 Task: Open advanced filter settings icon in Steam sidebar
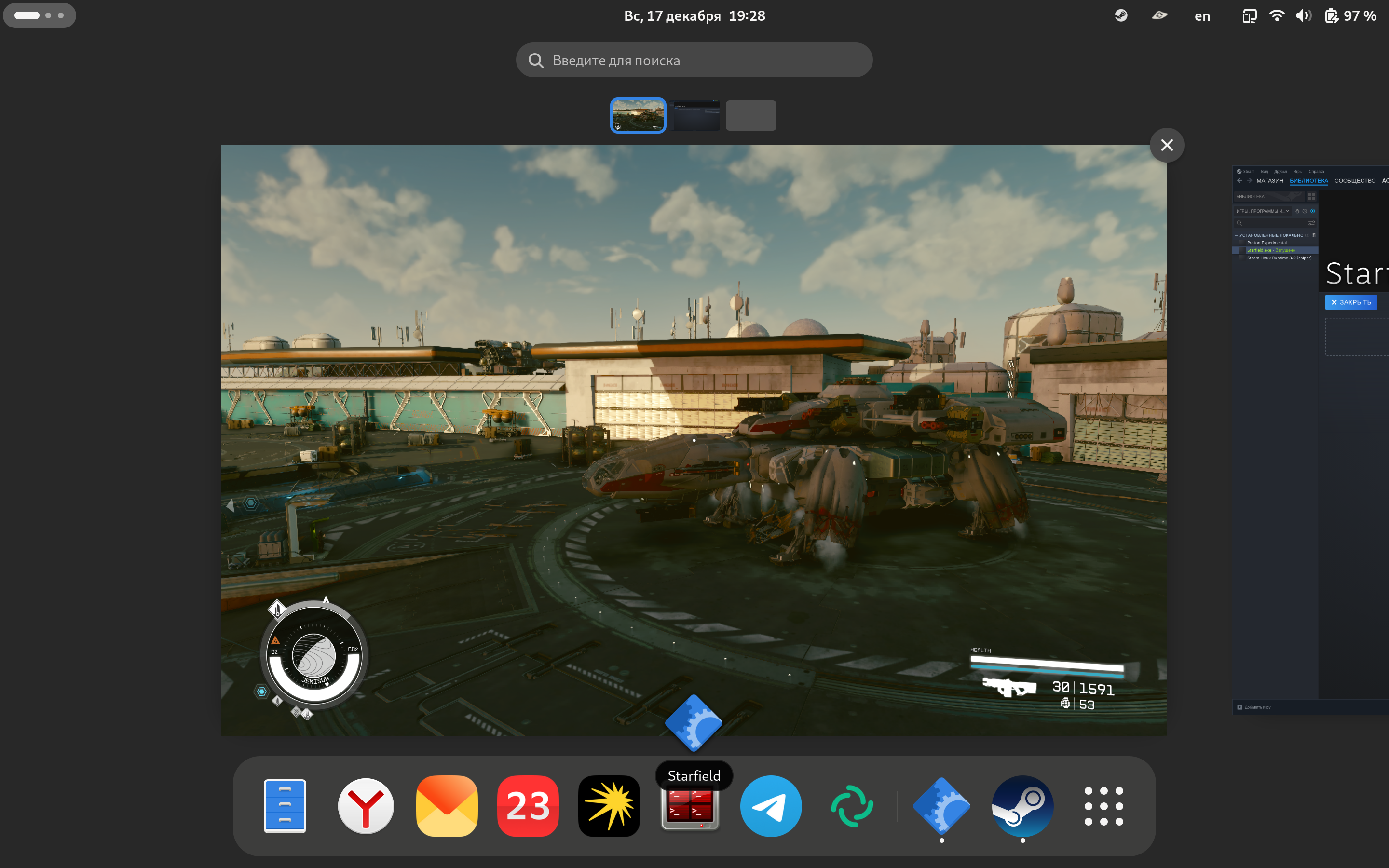[1311, 223]
